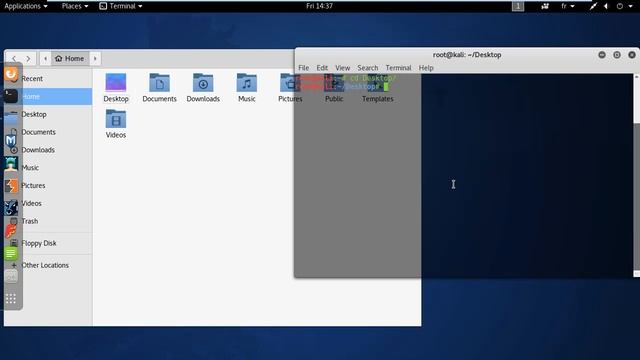Minimize the terminal window
Image resolution: width=640 pixels, height=360 pixels.
click(602, 55)
